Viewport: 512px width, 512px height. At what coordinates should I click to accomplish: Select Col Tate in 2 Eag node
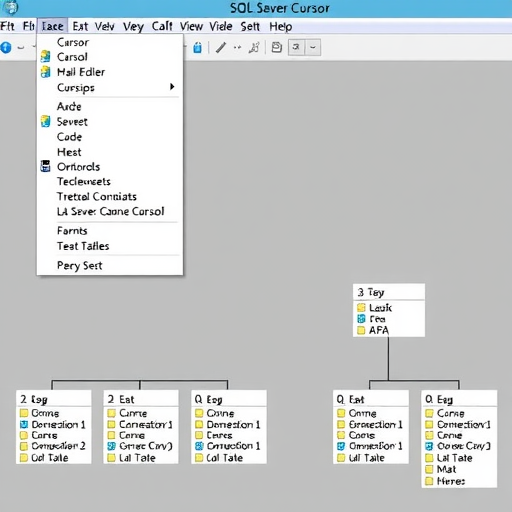(x=50, y=458)
